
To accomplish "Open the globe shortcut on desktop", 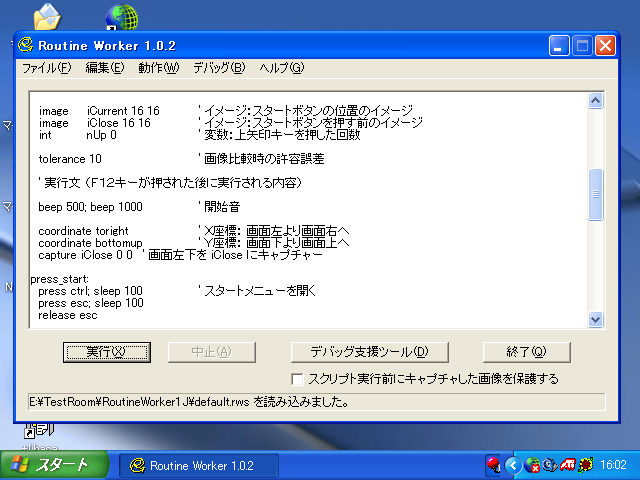I will click(122, 17).
